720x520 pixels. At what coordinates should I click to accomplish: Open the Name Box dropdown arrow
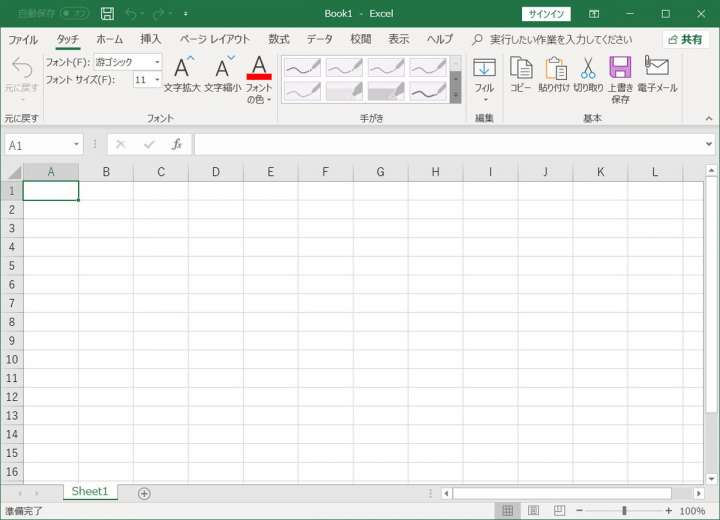[76, 145]
